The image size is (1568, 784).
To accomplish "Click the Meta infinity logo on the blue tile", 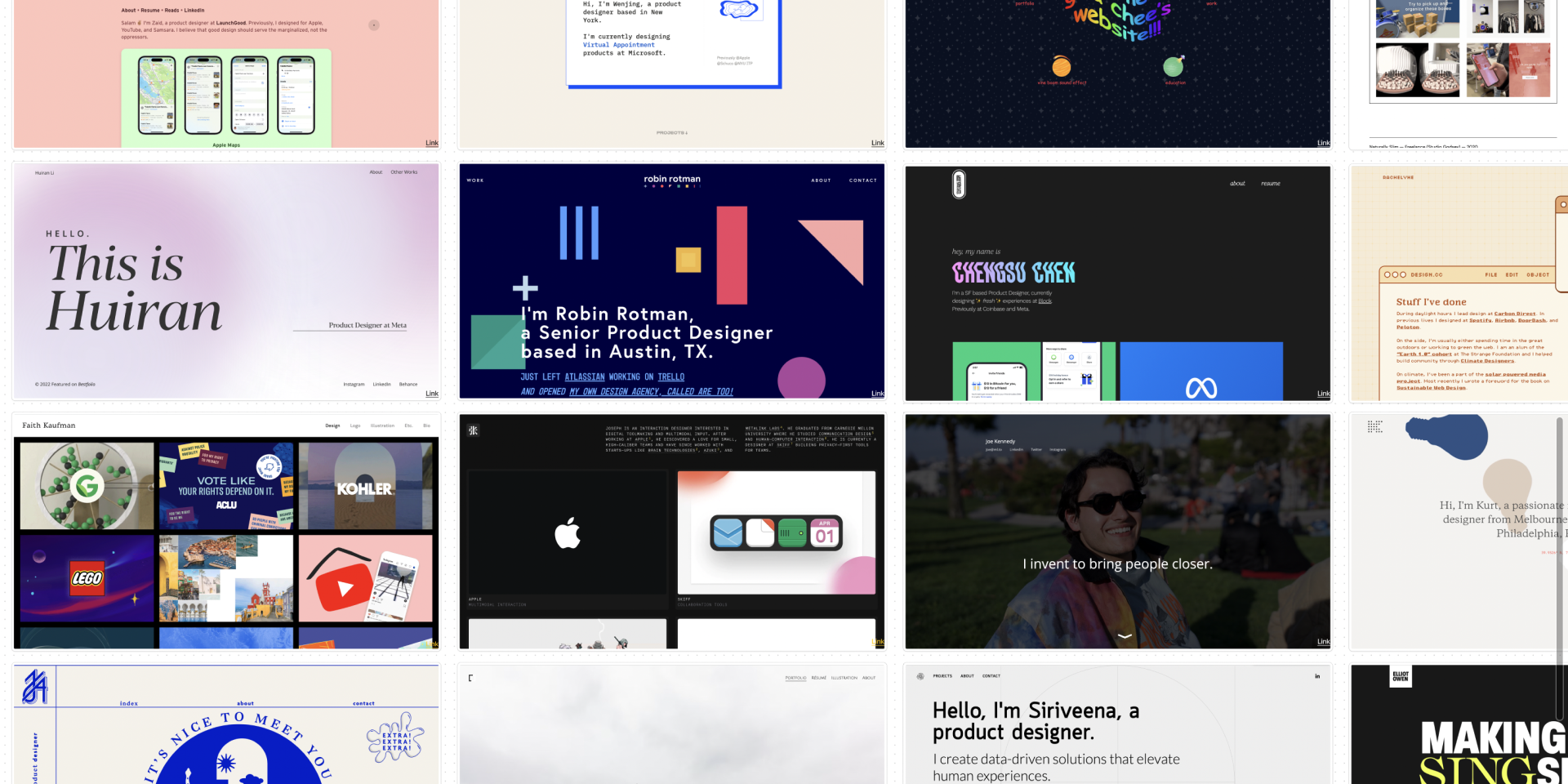I will [x=1200, y=388].
